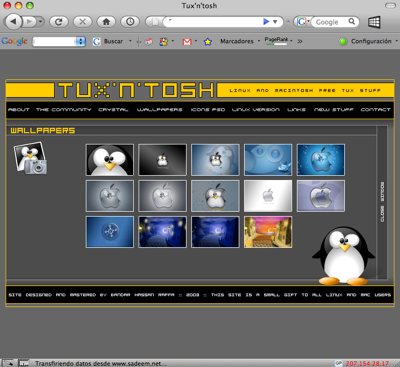Go to the Home page icon
This screenshot has height=367, width=400.
coord(106,22)
